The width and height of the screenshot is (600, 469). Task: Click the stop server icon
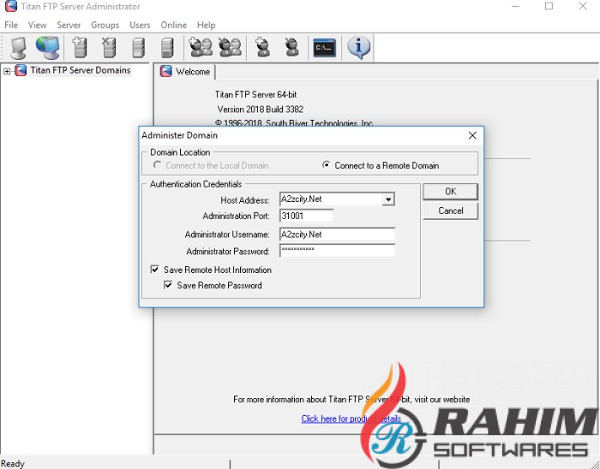click(167, 48)
